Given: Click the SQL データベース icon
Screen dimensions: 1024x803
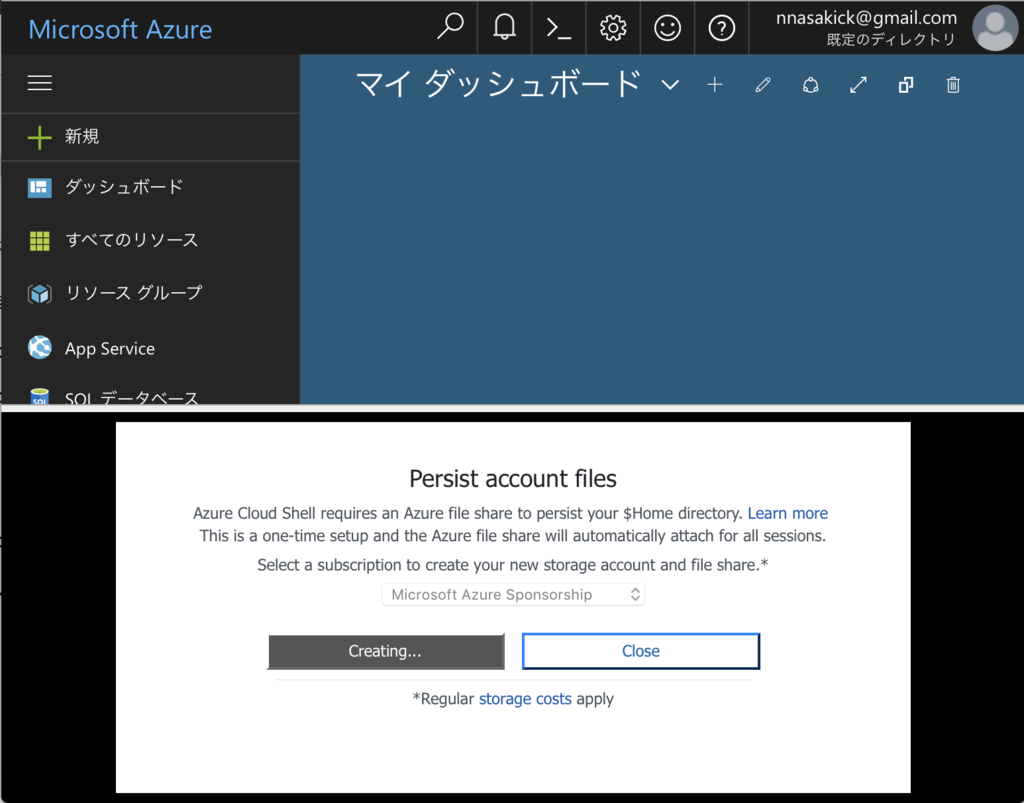Looking at the screenshot, I should click(40, 396).
